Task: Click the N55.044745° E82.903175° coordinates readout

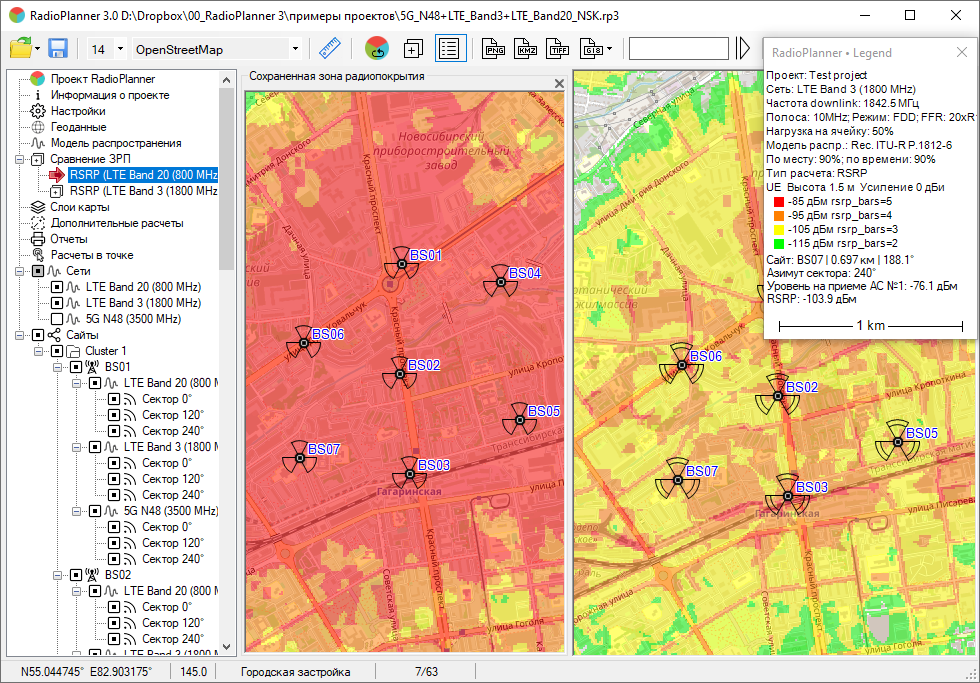Action: pos(86,672)
